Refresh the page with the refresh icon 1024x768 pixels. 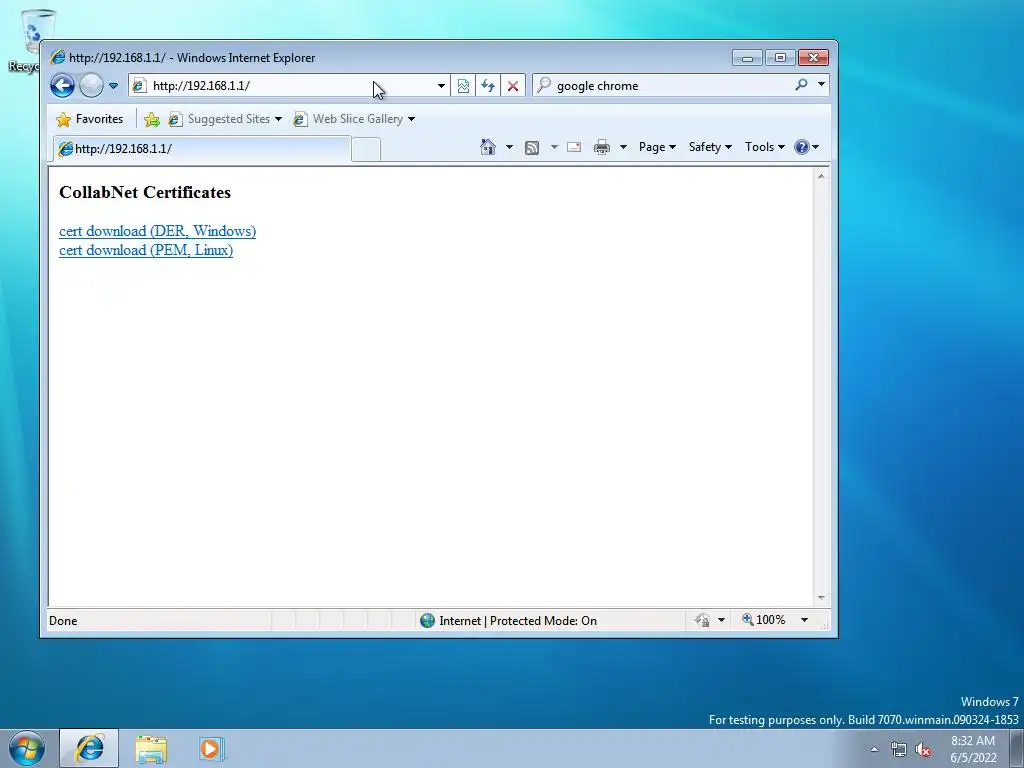488,86
